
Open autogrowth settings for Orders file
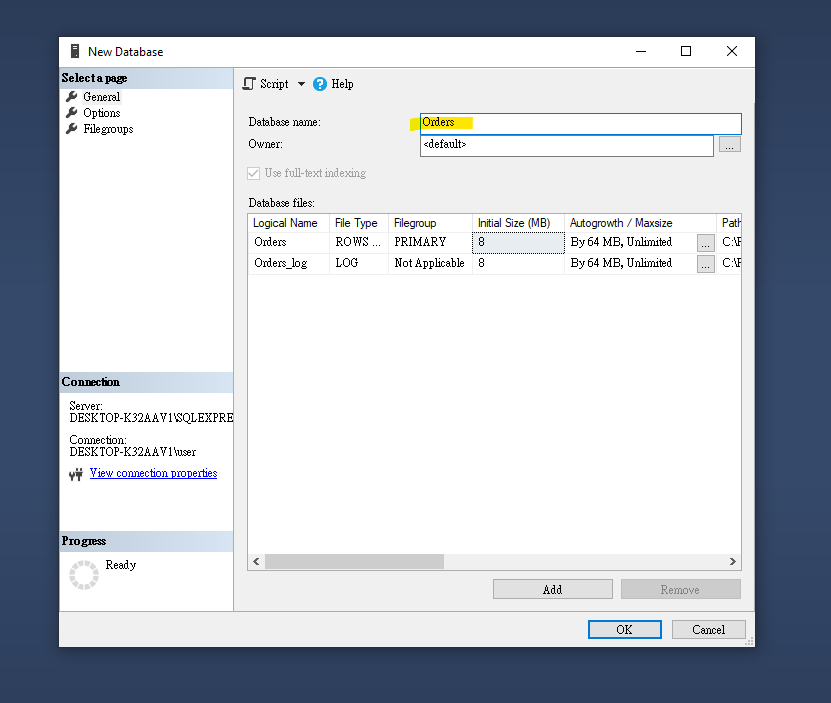coord(706,242)
